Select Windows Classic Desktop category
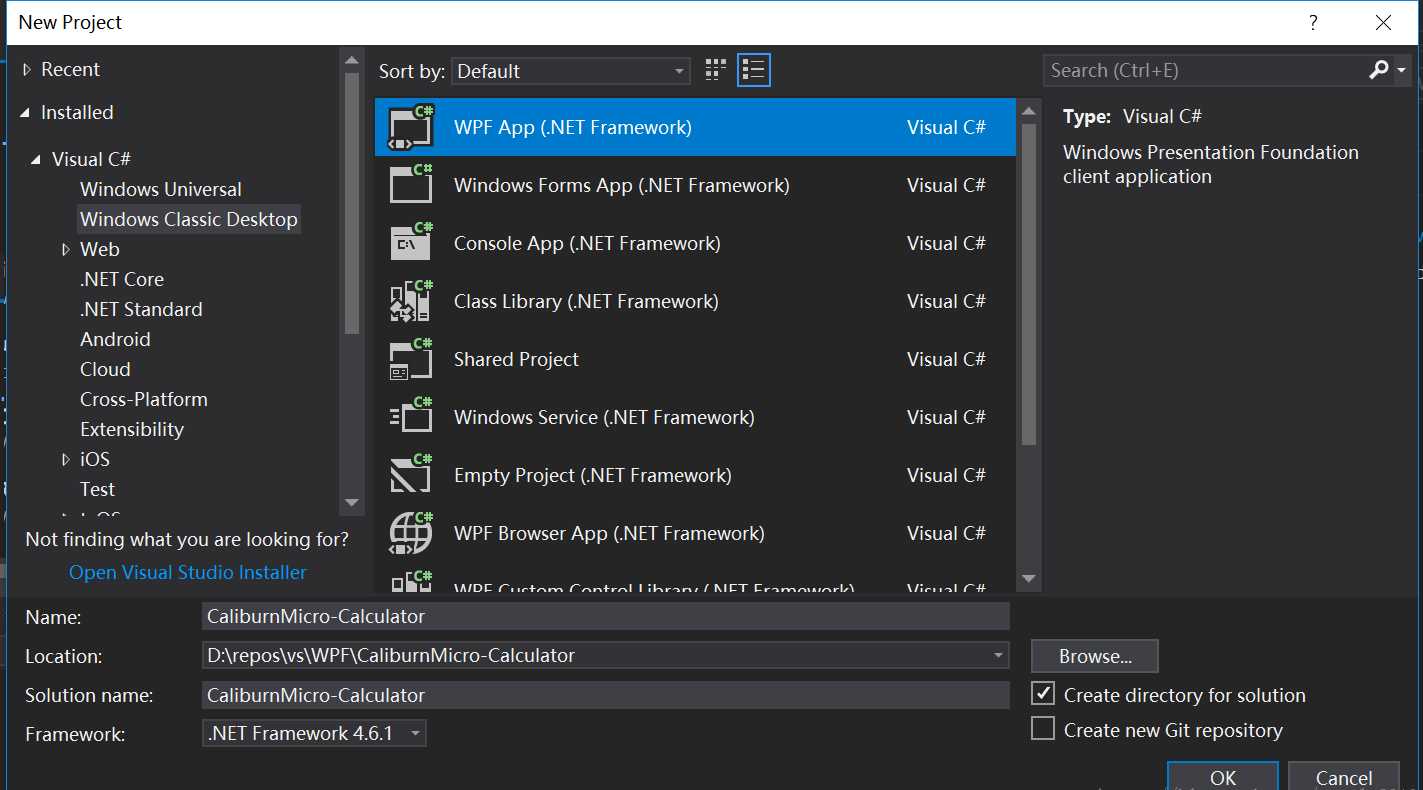This screenshot has height=790, width=1423. click(x=189, y=219)
